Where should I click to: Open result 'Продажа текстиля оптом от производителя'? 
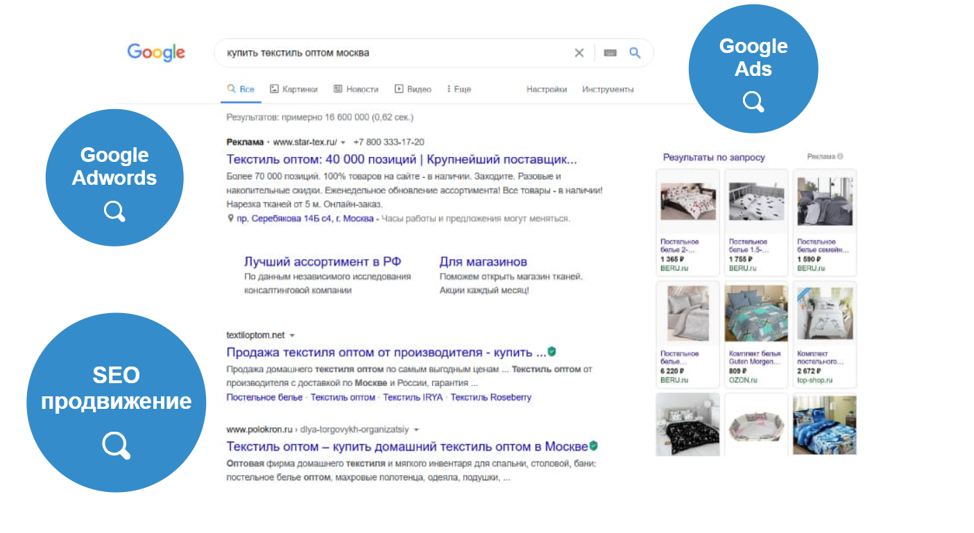click(386, 352)
